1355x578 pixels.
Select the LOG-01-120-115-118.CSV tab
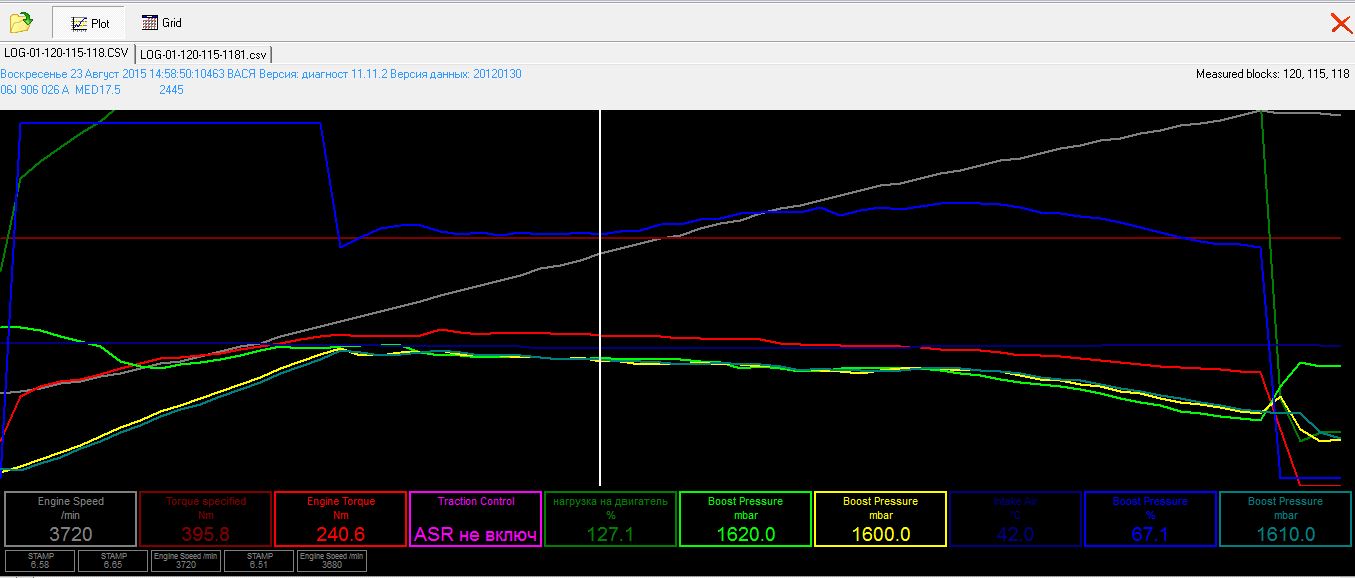coord(66,53)
